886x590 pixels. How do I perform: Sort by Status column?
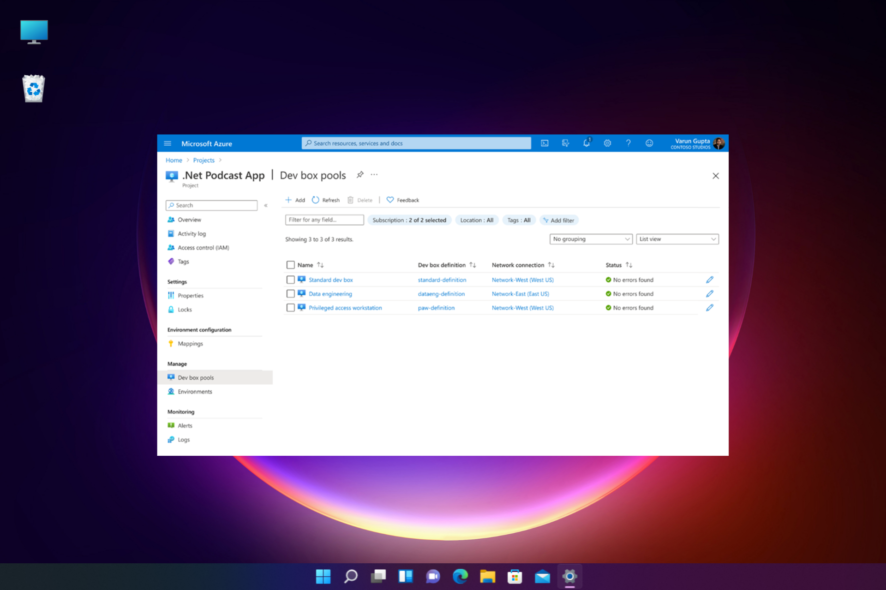[629, 265]
